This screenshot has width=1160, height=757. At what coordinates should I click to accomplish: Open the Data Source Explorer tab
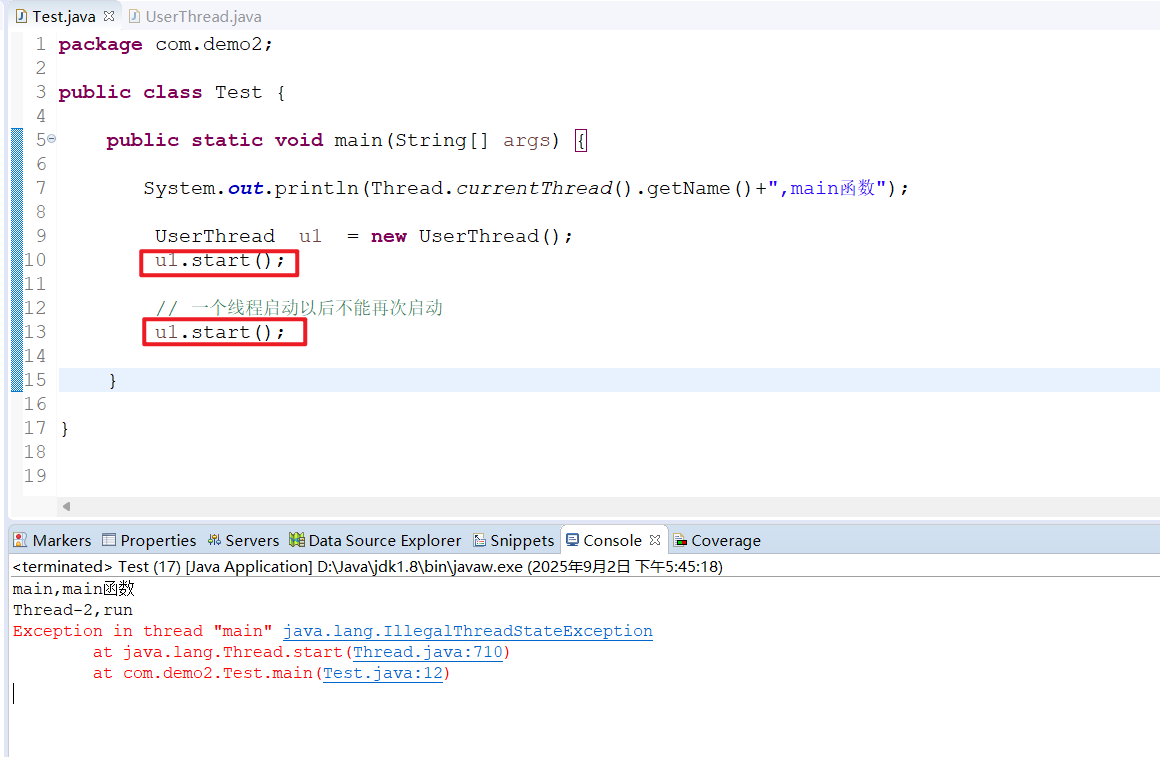[x=375, y=540]
